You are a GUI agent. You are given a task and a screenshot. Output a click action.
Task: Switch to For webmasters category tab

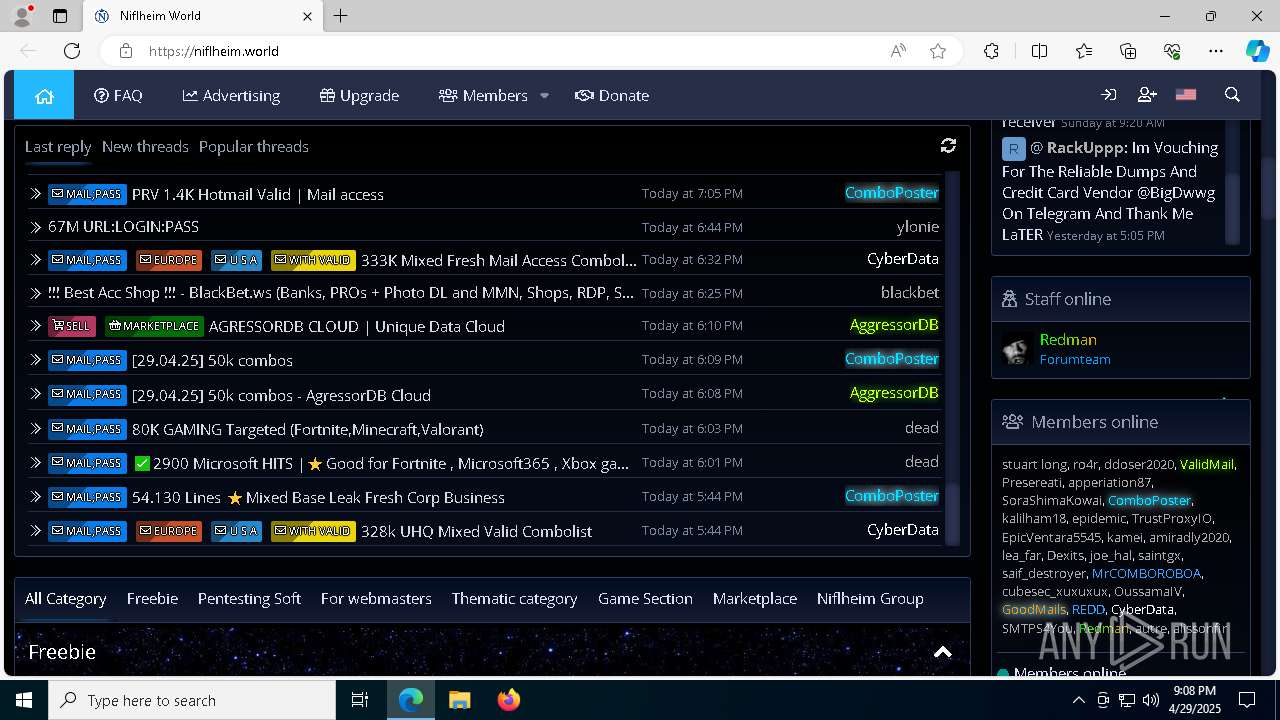point(376,598)
